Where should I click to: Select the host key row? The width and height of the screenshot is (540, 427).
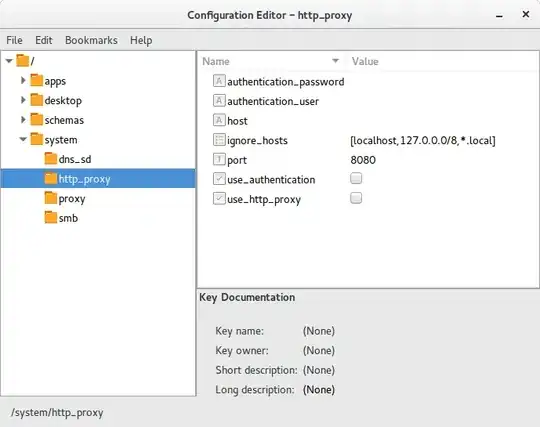point(367,121)
